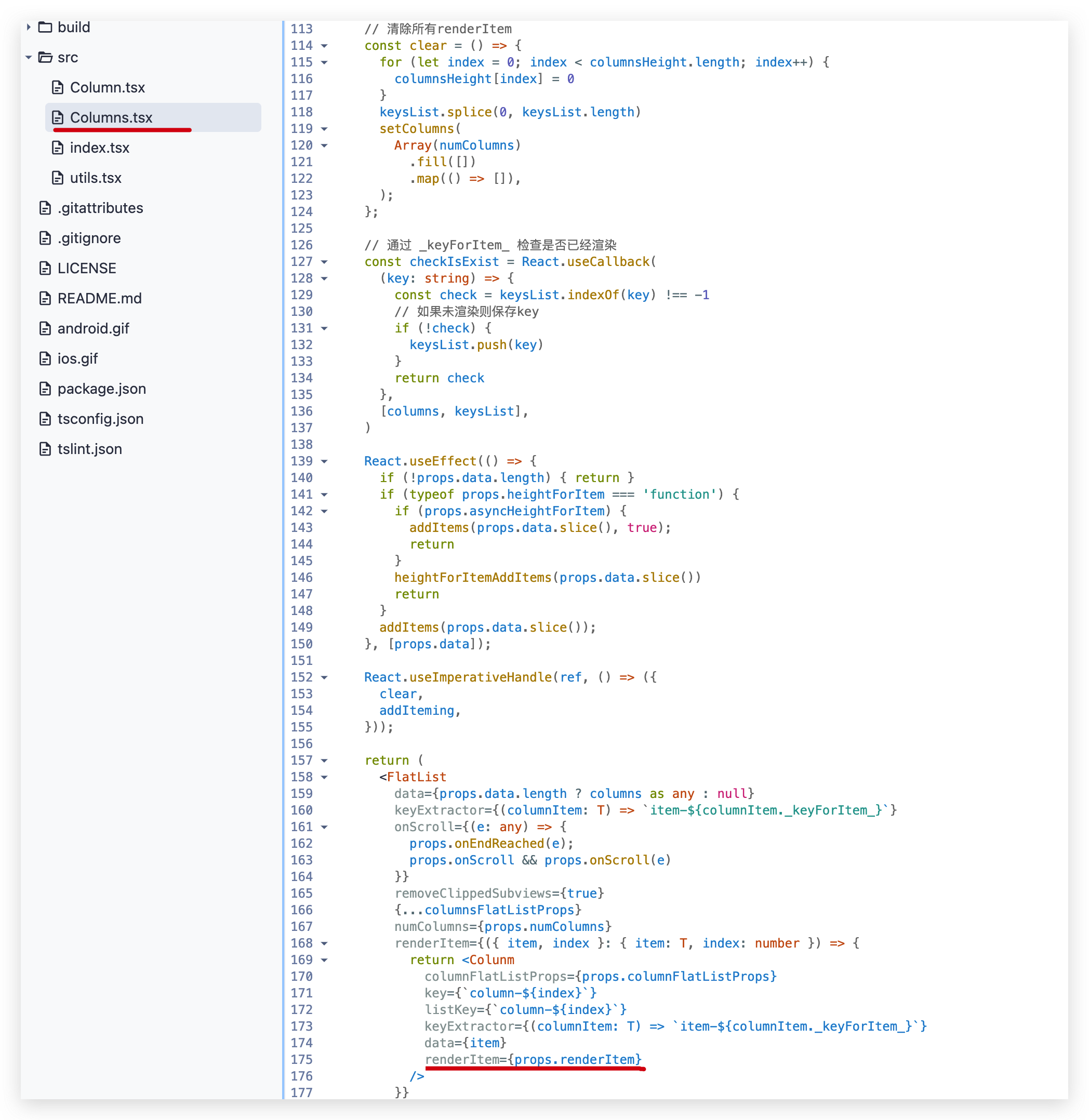Viewport: 1089px width, 1120px height.
Task: Open tsconfig.json from the sidebar
Action: 100,419
